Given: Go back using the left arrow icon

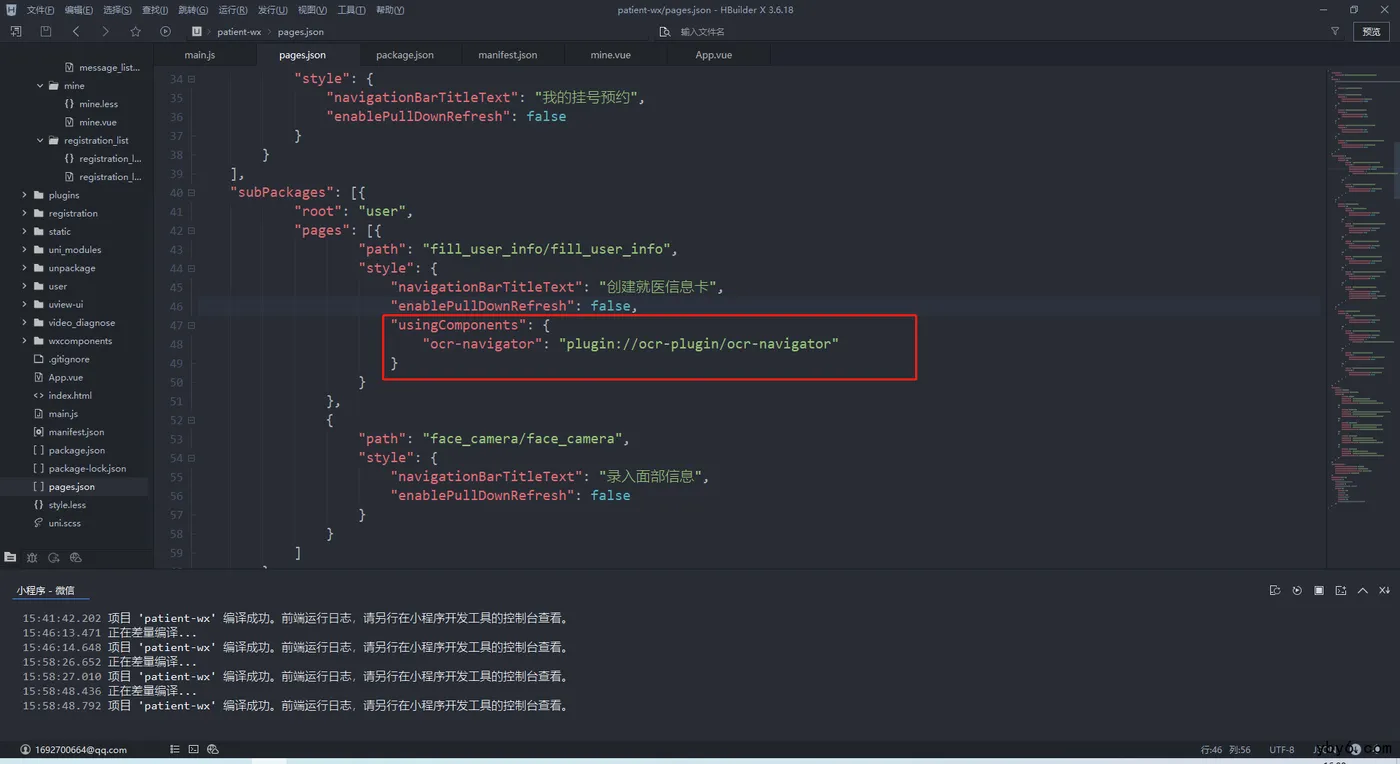Looking at the screenshot, I should coord(76,32).
